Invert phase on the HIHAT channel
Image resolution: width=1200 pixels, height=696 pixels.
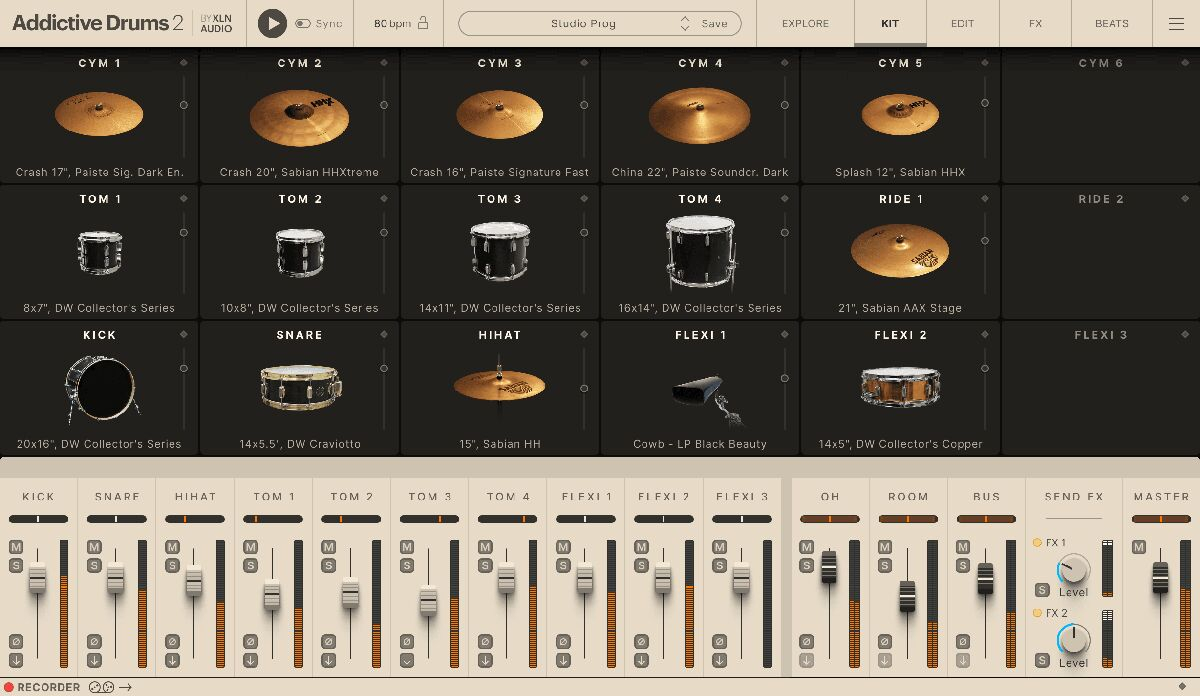click(x=172, y=641)
